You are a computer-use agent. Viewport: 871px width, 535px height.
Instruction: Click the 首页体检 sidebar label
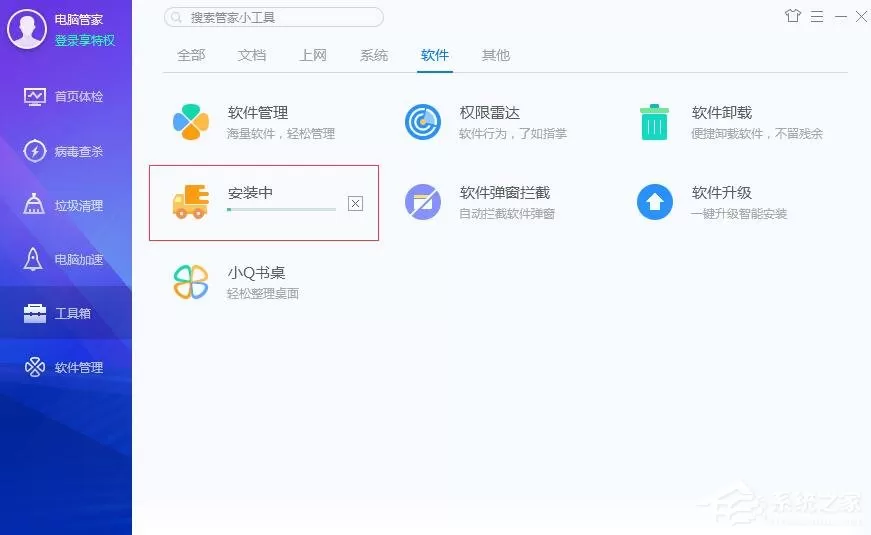tap(78, 97)
